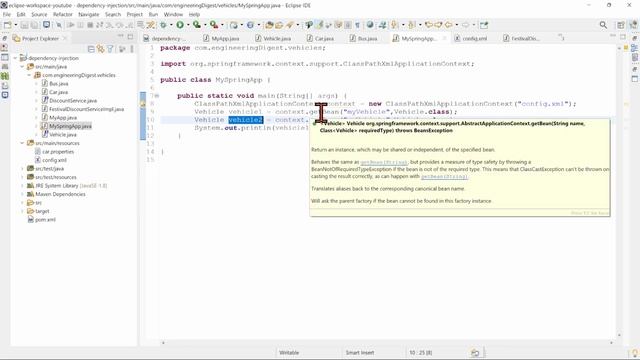Viewport: 640px width, 360px height.
Task: Click the Search magnifier icon
Action: tap(603, 25)
